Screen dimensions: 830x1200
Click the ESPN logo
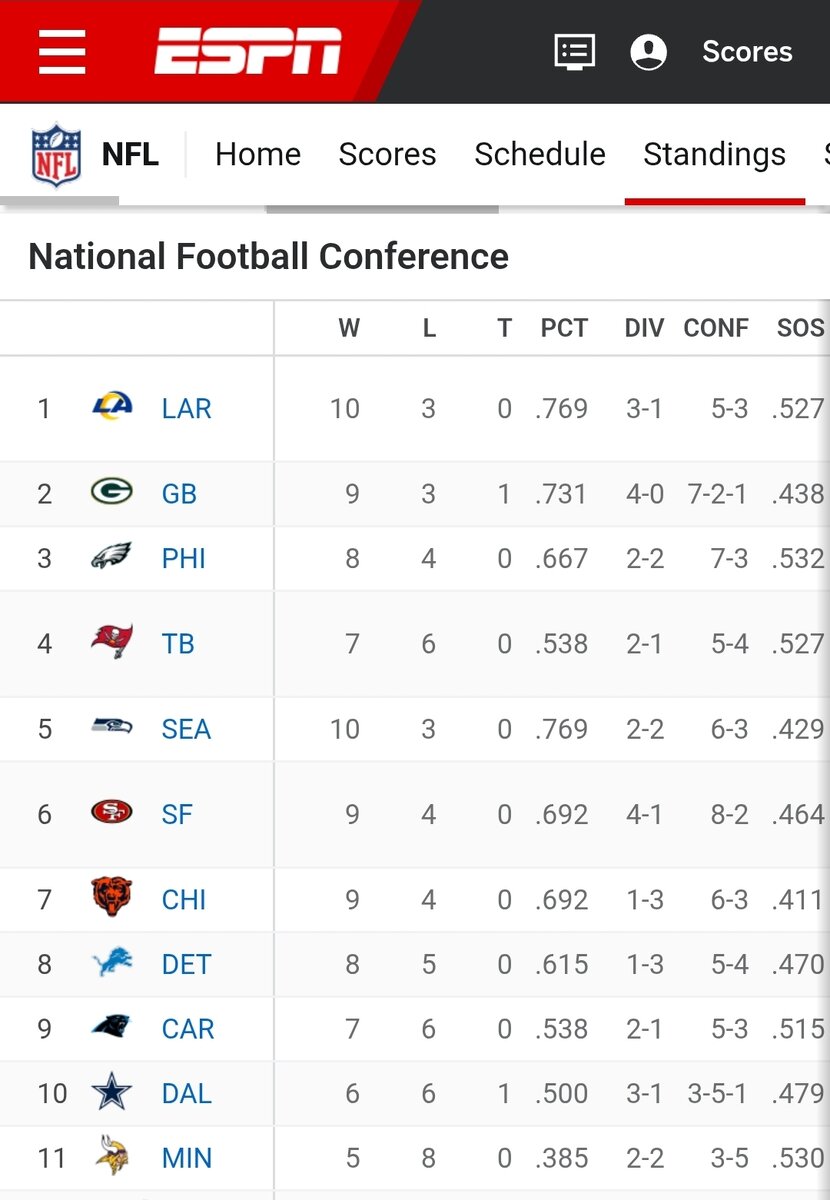(x=248, y=51)
